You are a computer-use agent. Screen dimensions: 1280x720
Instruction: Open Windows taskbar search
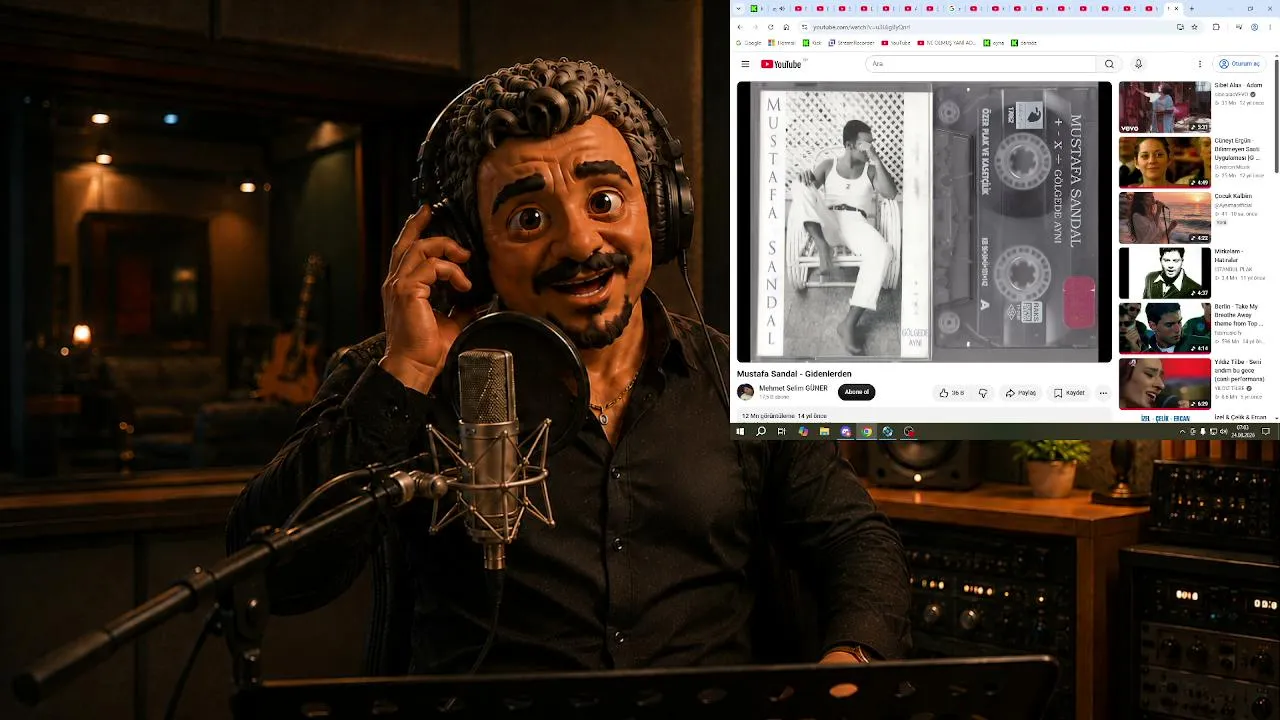(x=761, y=432)
